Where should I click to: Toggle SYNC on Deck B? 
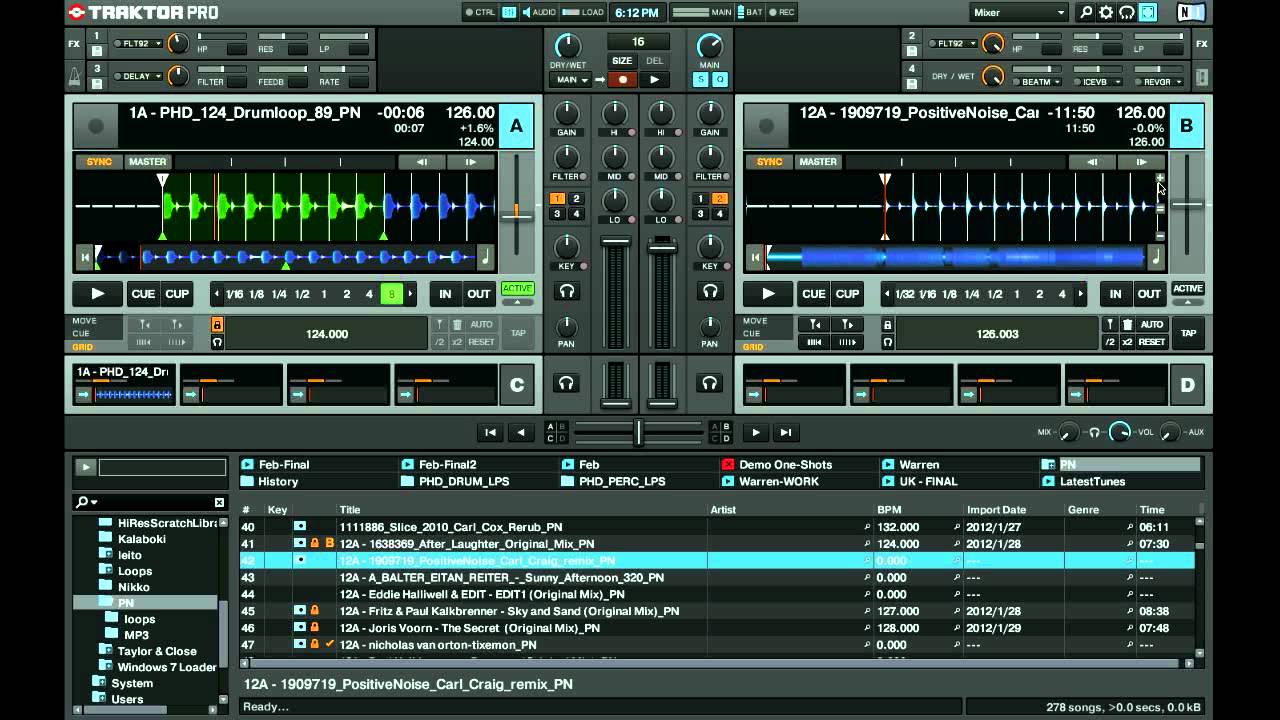click(x=769, y=162)
